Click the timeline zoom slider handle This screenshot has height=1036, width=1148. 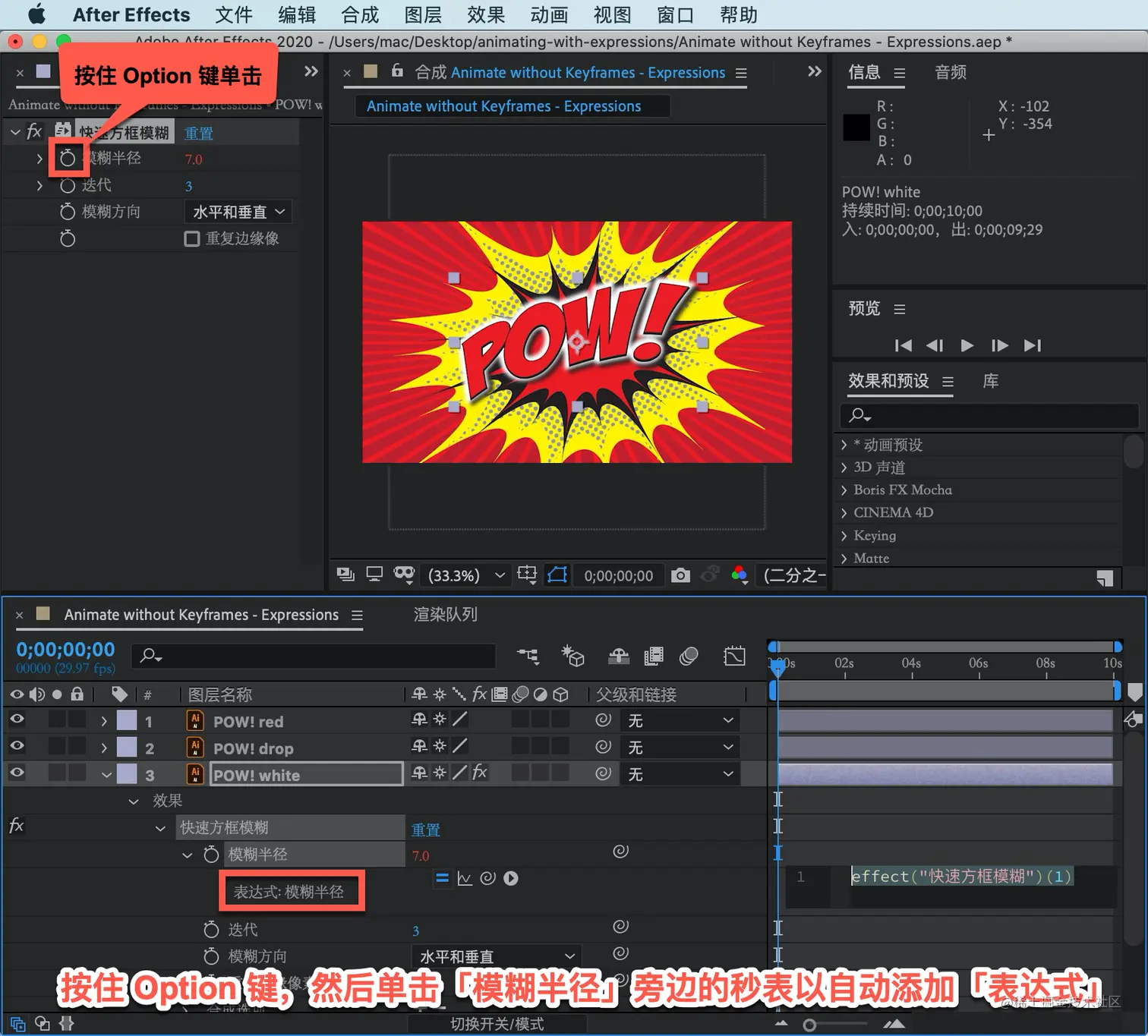pyautogui.click(x=810, y=1025)
